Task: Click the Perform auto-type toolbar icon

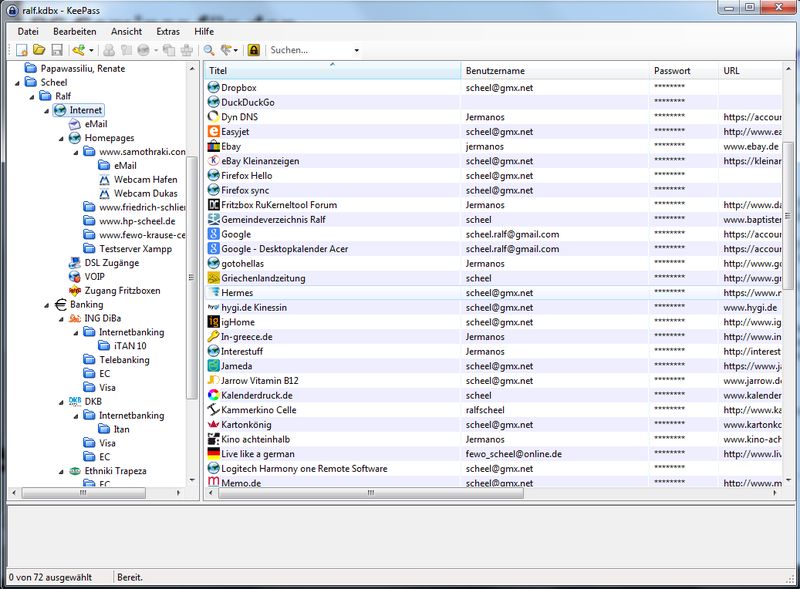Action: [x=187, y=50]
